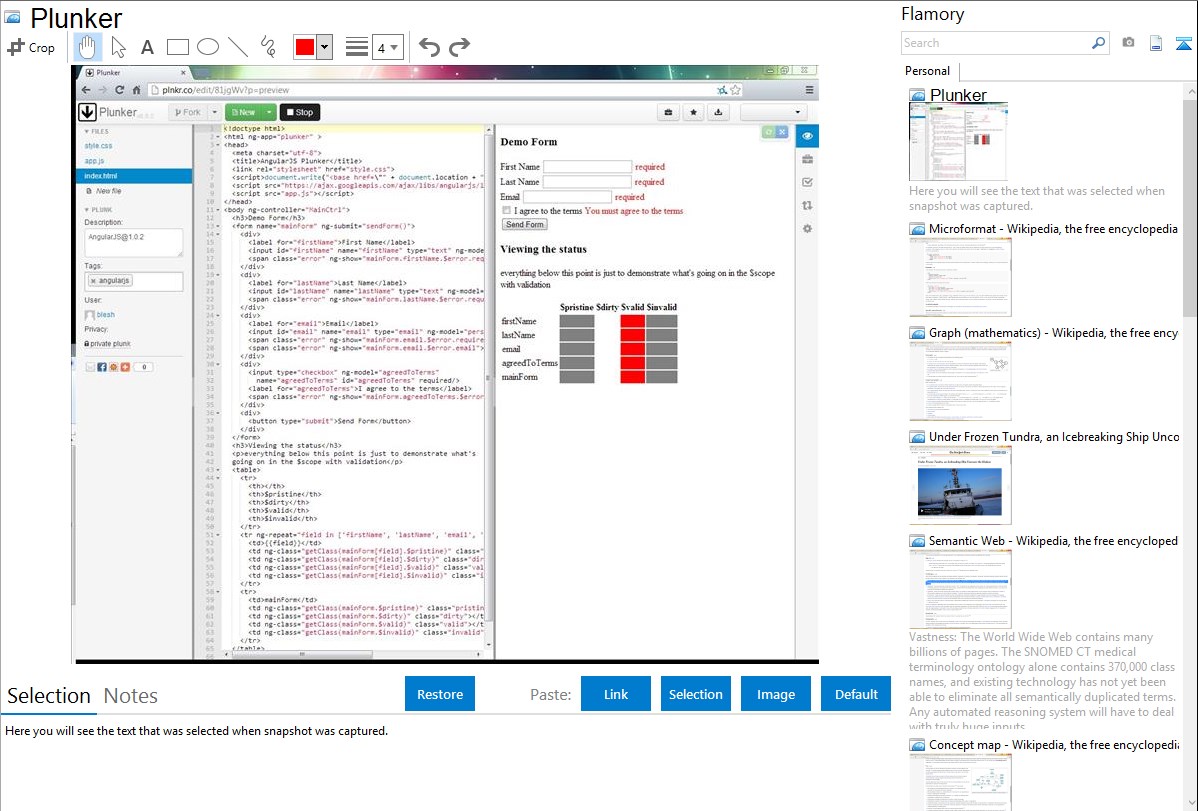Click the Default paste button
Screen dimensions: 1198x811
coord(856,694)
